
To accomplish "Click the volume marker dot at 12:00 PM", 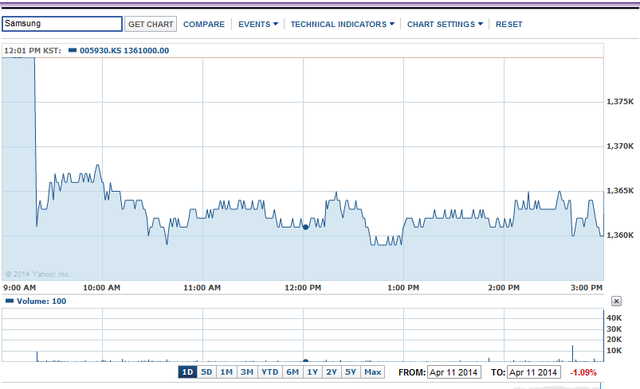I will pyautogui.click(x=305, y=361).
